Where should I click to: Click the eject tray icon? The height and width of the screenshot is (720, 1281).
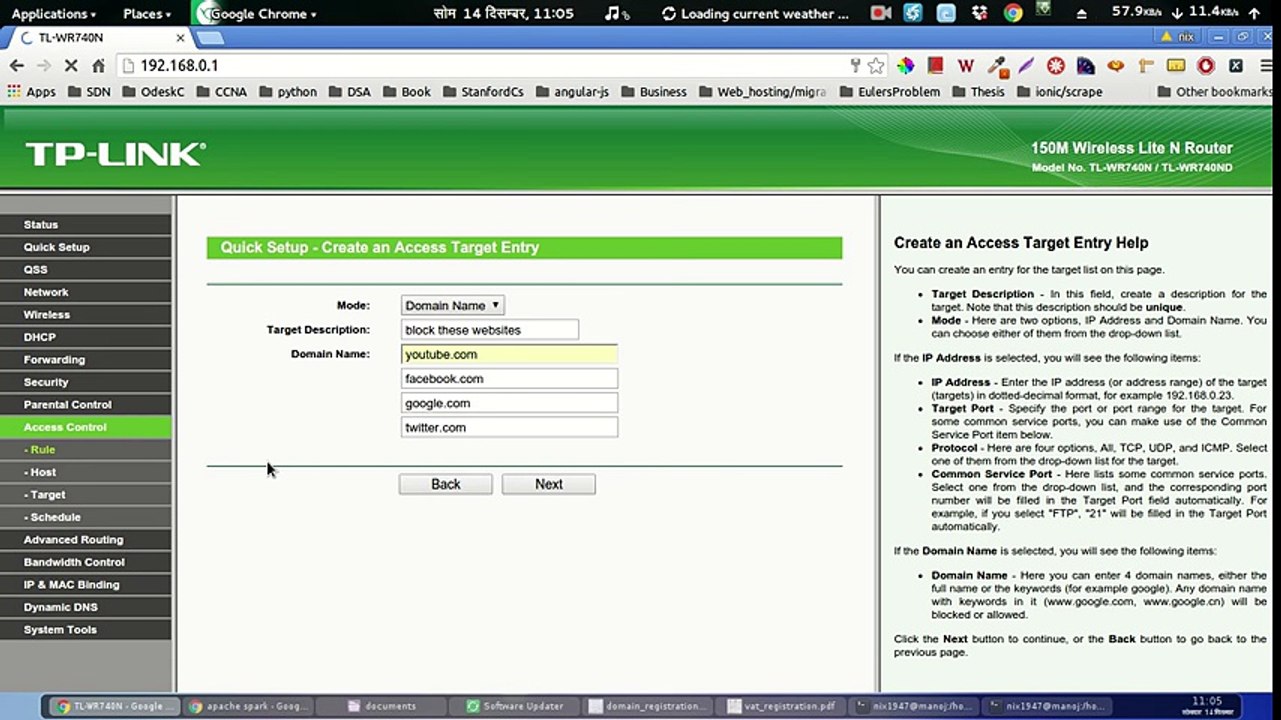tap(1082, 14)
